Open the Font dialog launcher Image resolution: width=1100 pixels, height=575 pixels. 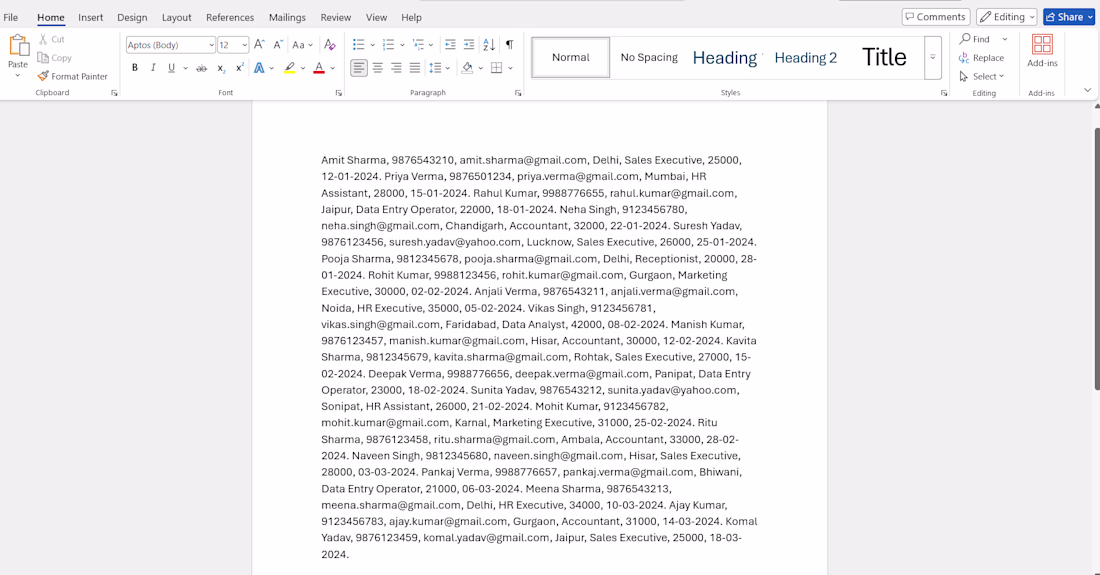(x=338, y=93)
